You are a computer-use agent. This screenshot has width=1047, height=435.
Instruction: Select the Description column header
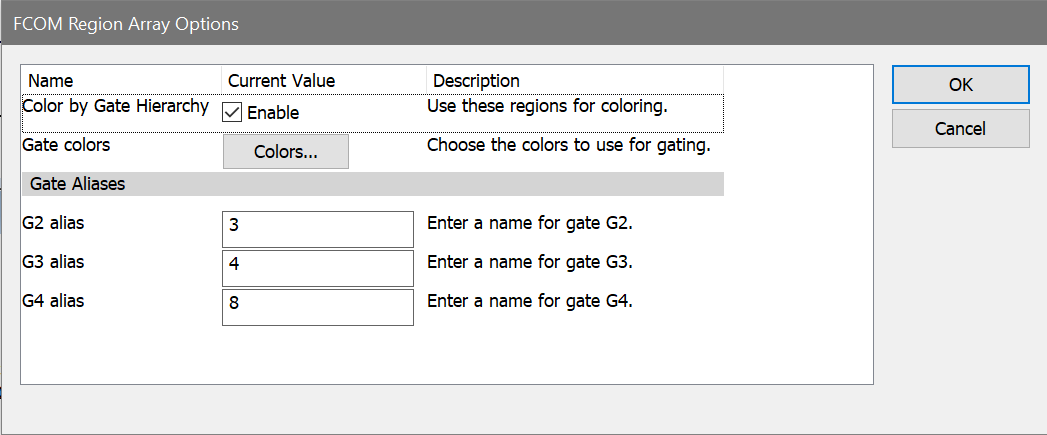point(476,80)
